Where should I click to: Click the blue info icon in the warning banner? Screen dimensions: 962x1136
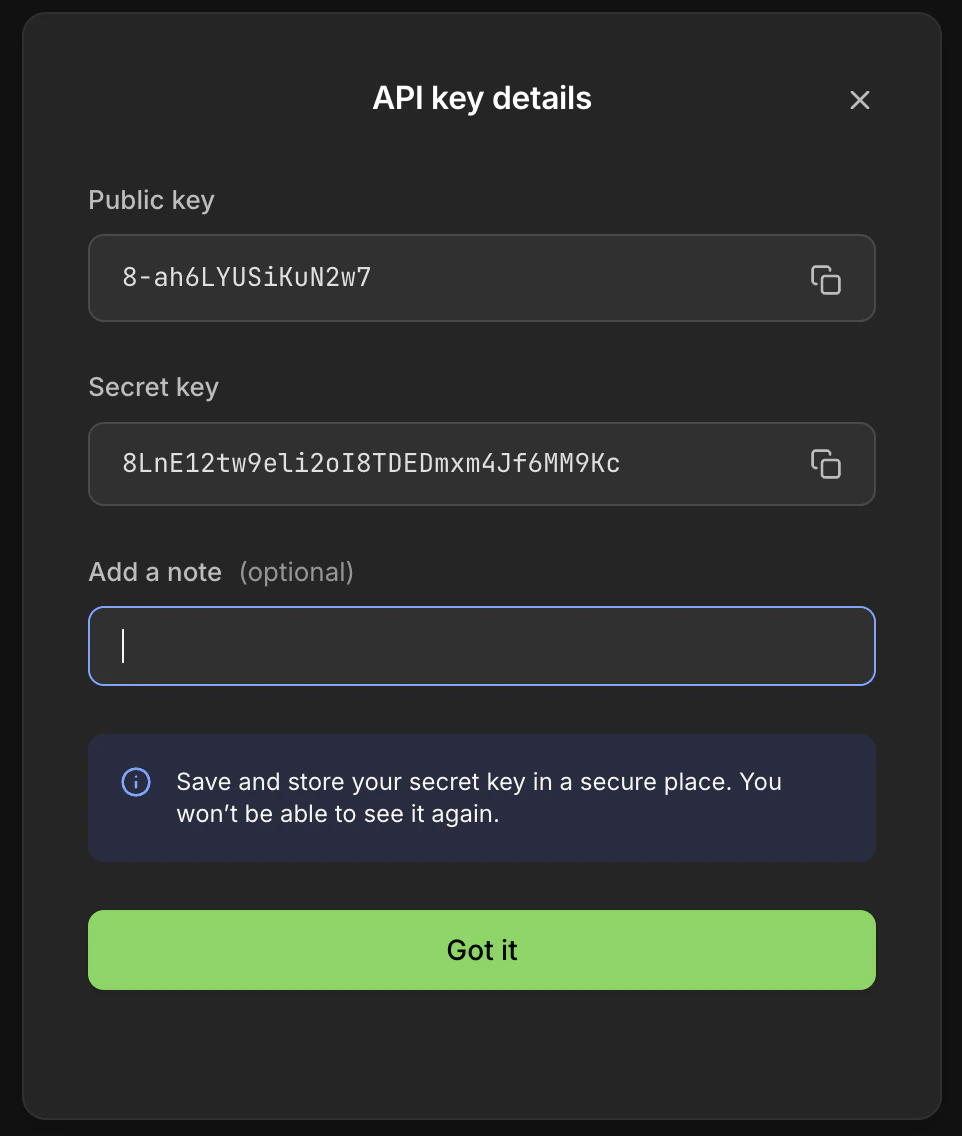tap(136, 782)
